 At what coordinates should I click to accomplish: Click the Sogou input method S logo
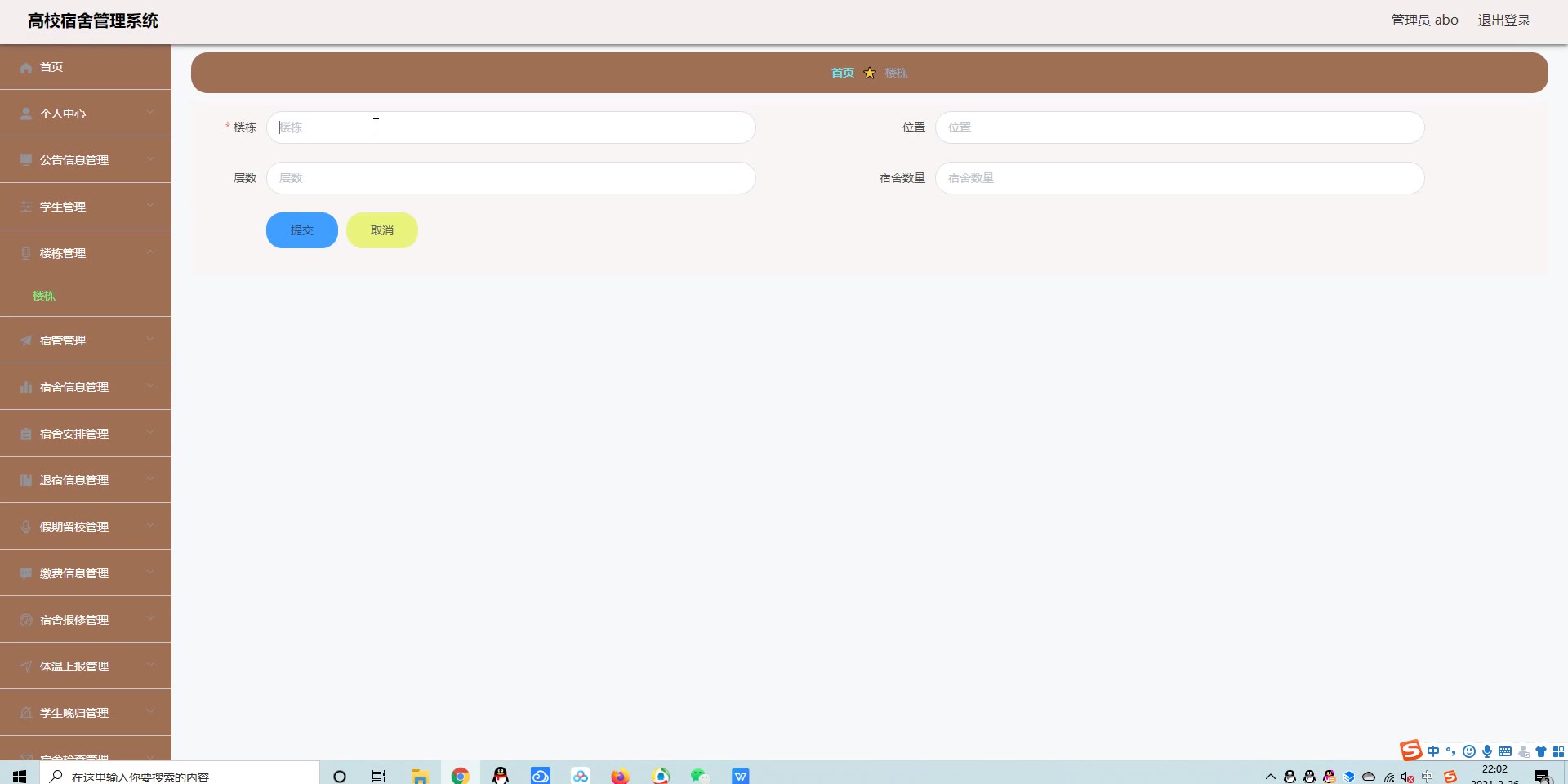pos(1410,751)
